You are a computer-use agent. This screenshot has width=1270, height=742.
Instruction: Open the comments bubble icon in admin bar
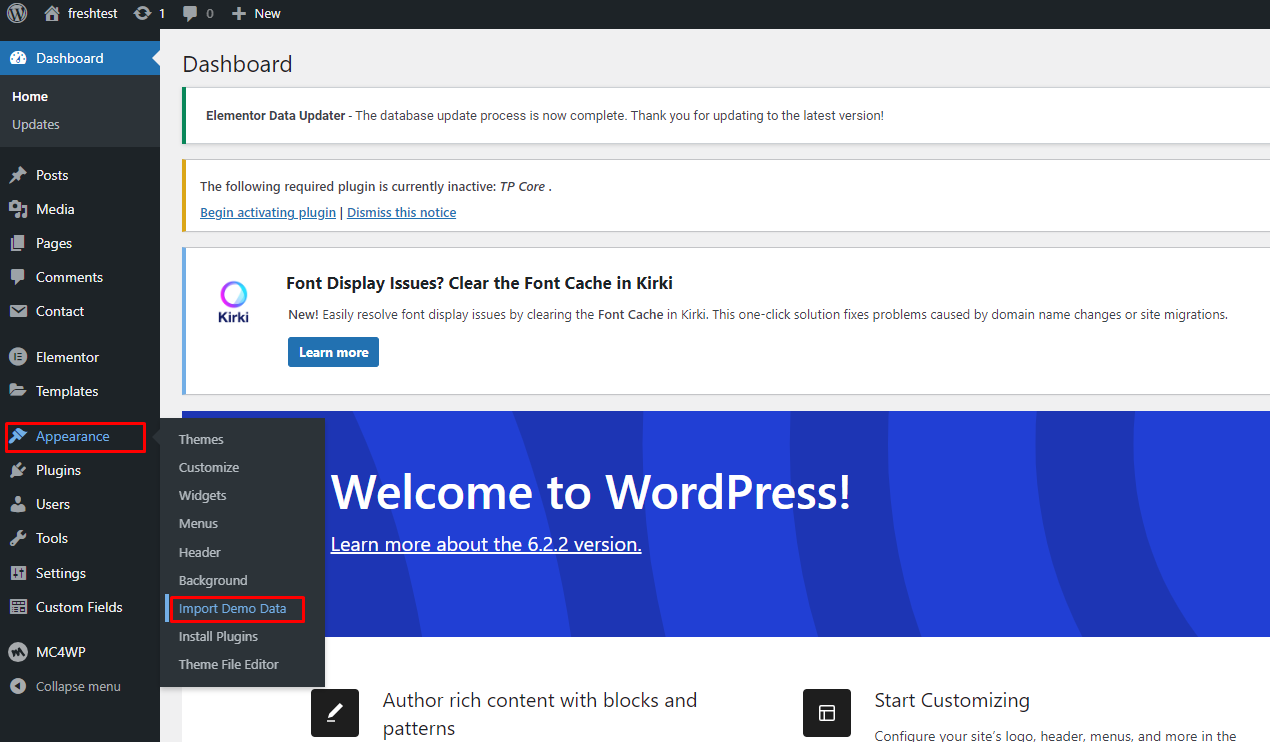pyautogui.click(x=189, y=14)
